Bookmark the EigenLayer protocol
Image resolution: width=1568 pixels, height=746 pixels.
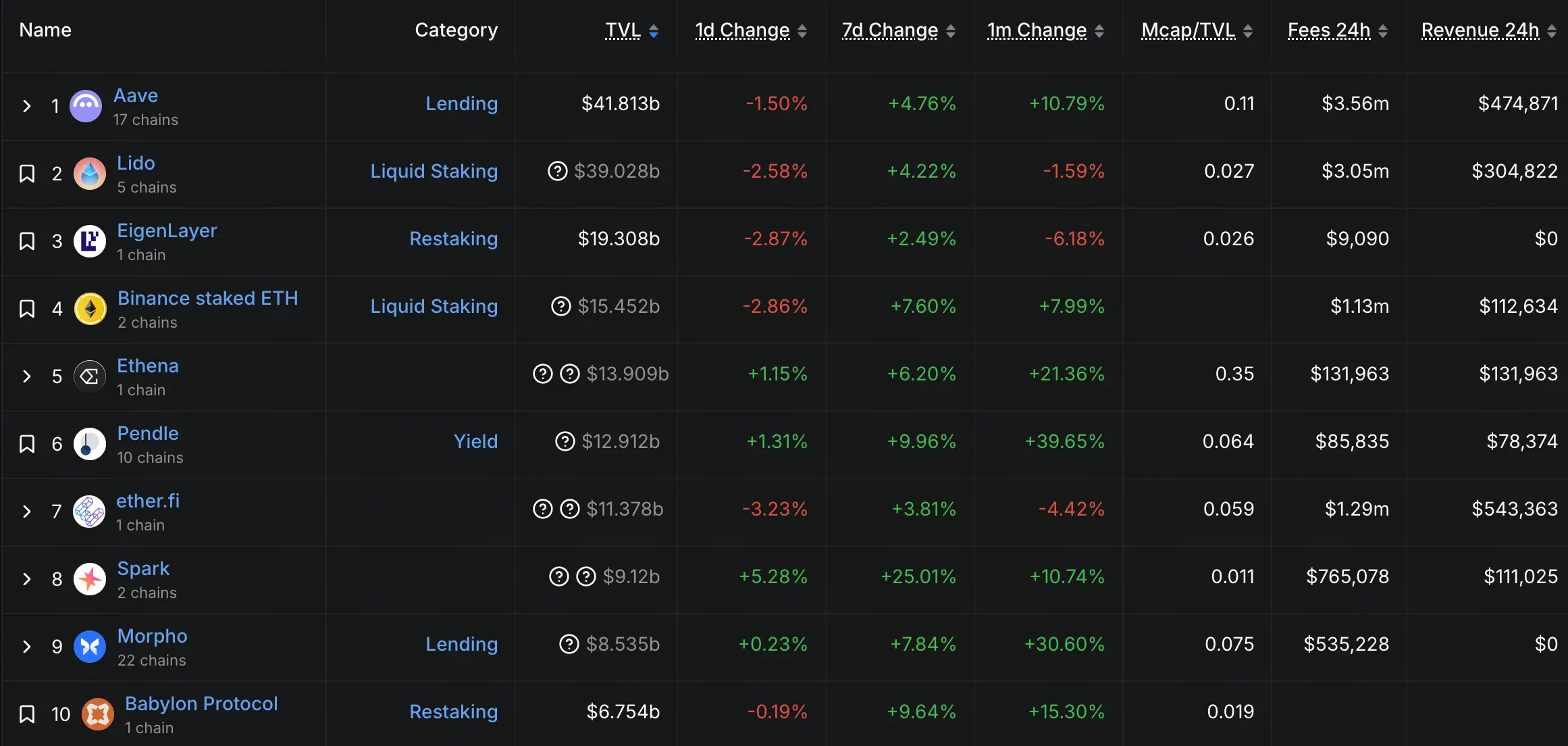coord(27,241)
